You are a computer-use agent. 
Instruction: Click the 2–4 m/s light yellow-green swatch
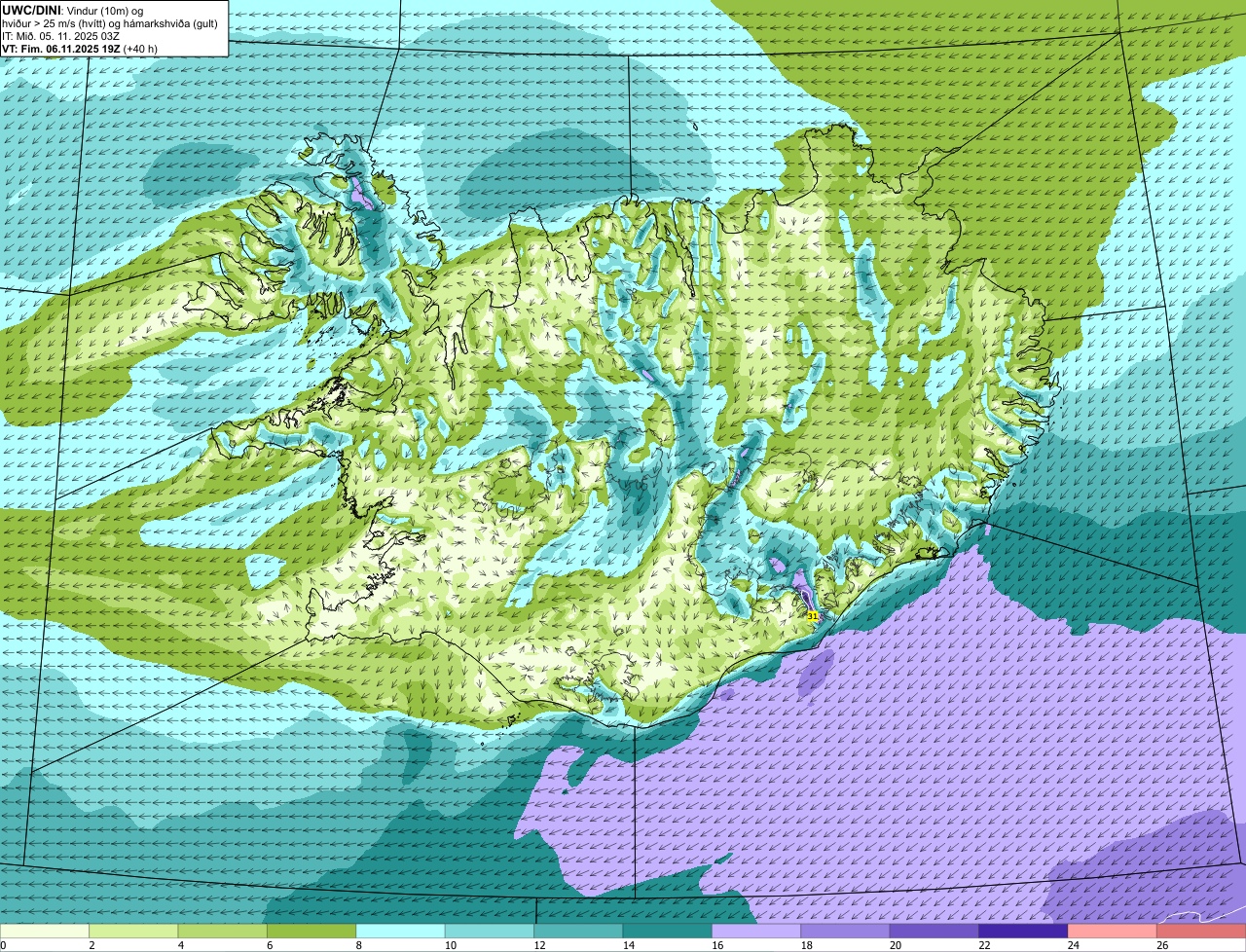click(x=133, y=931)
